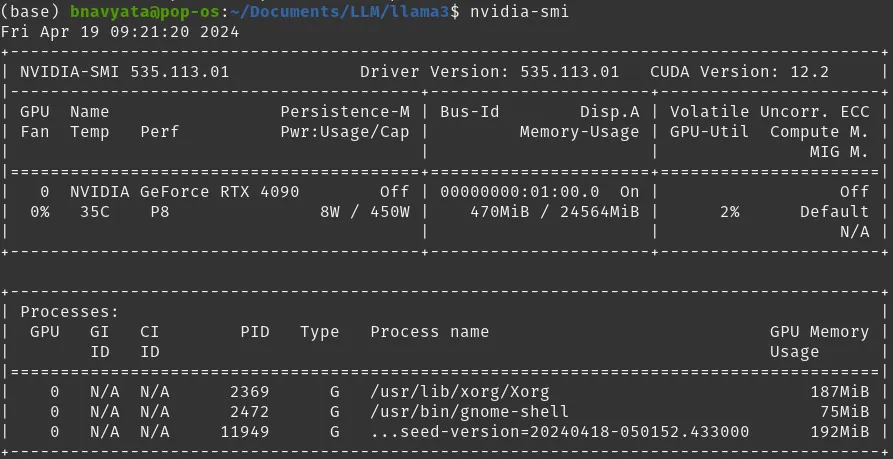Click the 'GI' column header
This screenshot has height=459, width=893.
pos(100,332)
